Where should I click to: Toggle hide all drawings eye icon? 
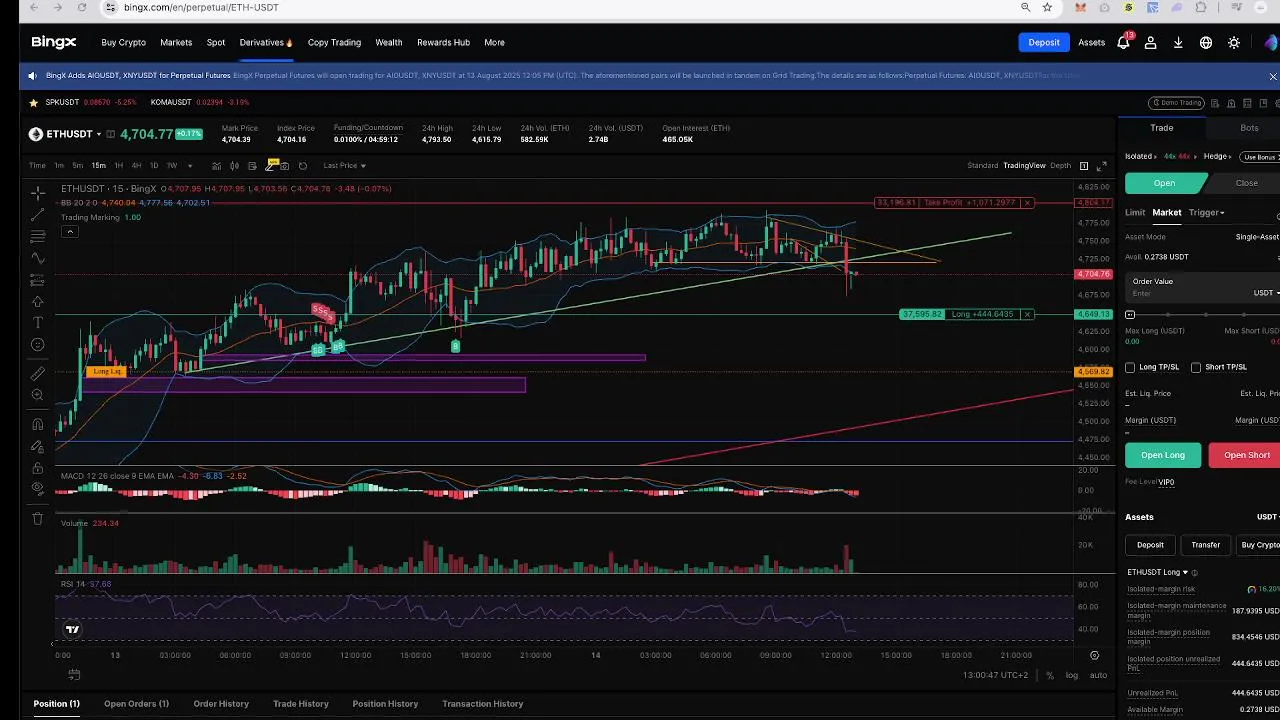(x=37, y=489)
